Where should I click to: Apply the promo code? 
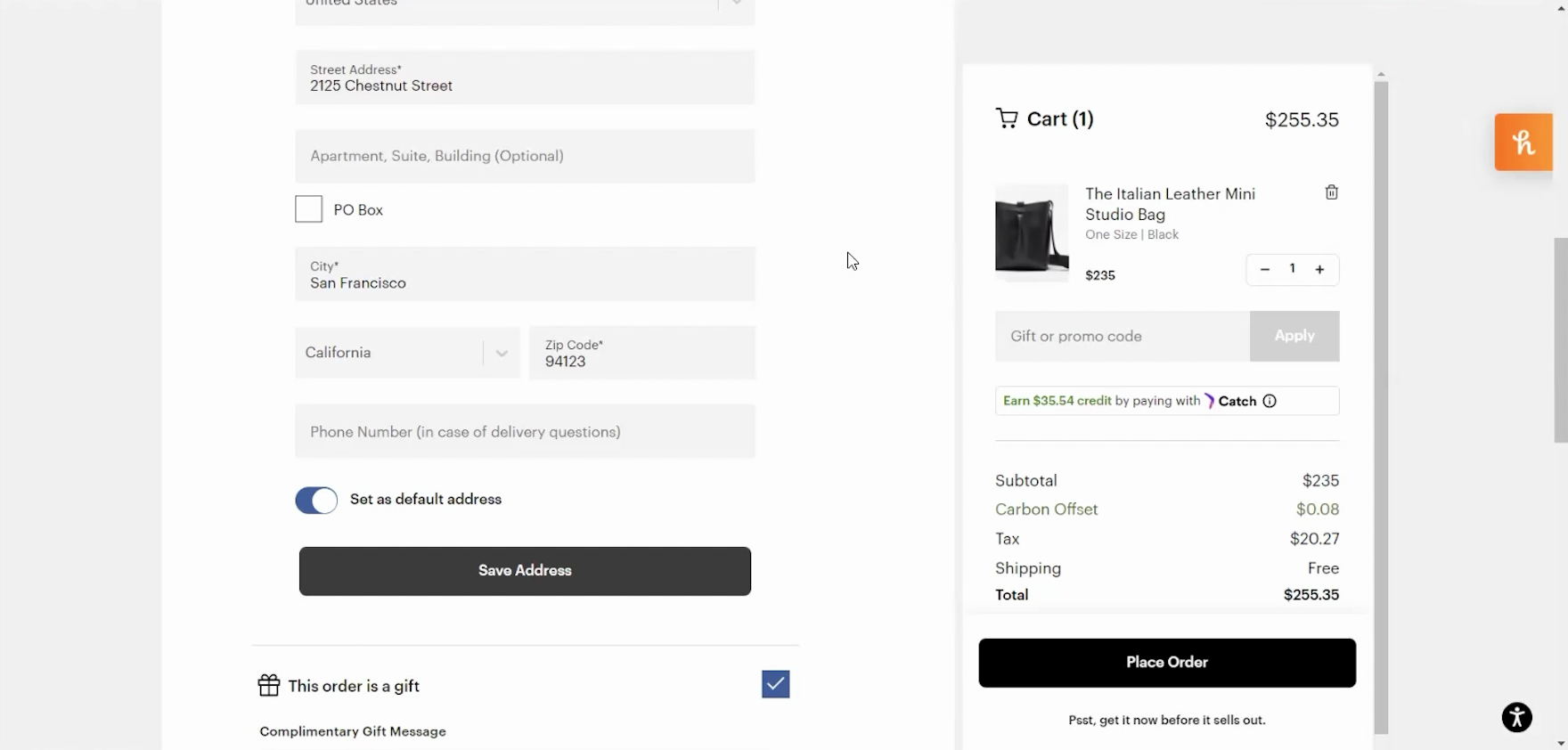1294,336
